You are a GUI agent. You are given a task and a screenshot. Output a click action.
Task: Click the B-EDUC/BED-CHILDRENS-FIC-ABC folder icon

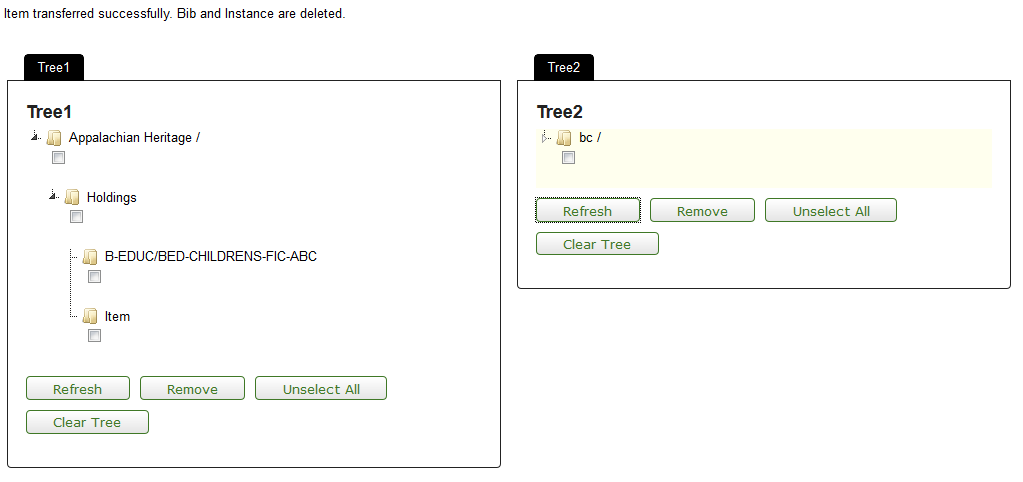point(90,256)
